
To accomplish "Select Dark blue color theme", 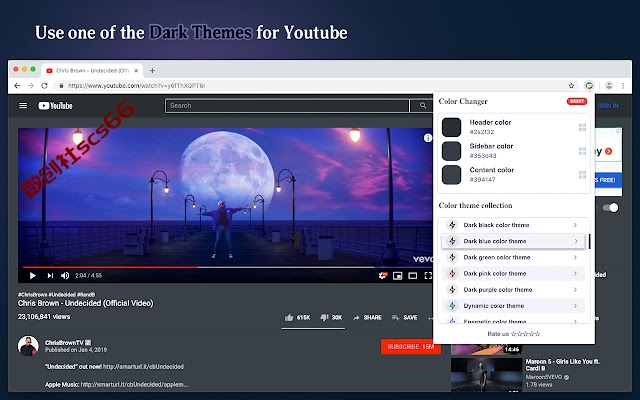I will [x=513, y=241].
